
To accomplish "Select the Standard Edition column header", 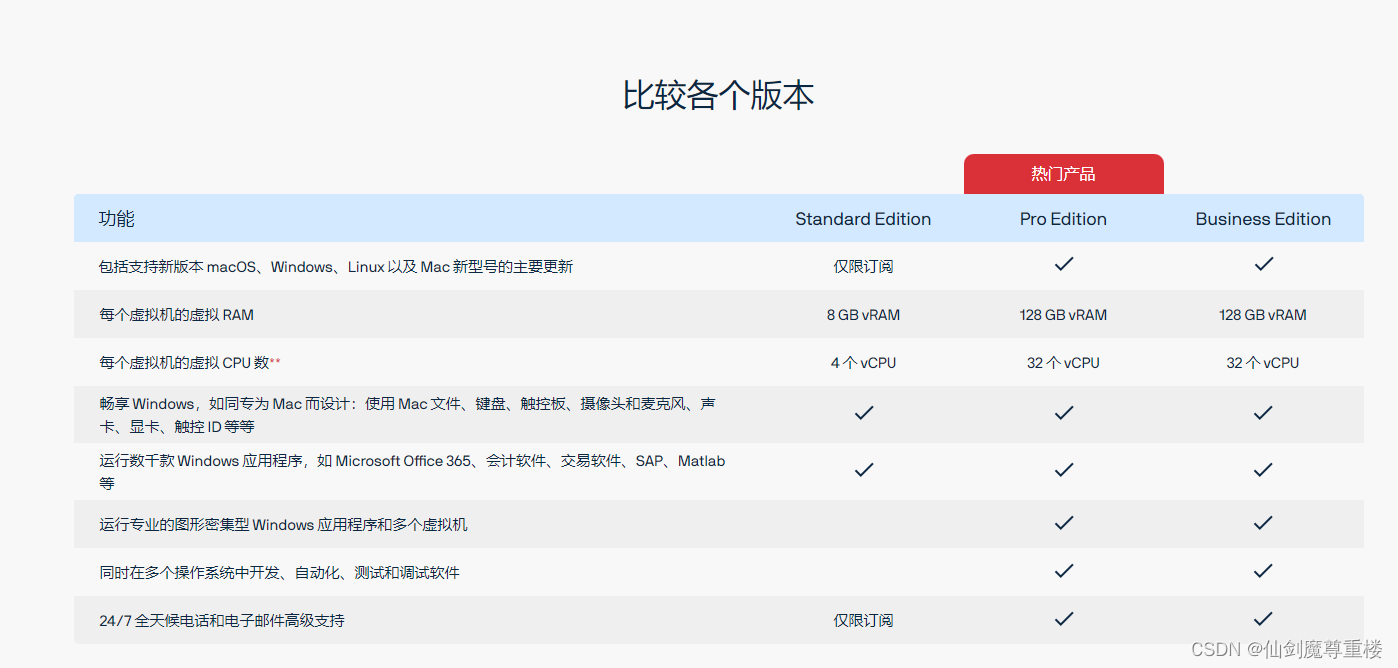I will (x=863, y=219).
